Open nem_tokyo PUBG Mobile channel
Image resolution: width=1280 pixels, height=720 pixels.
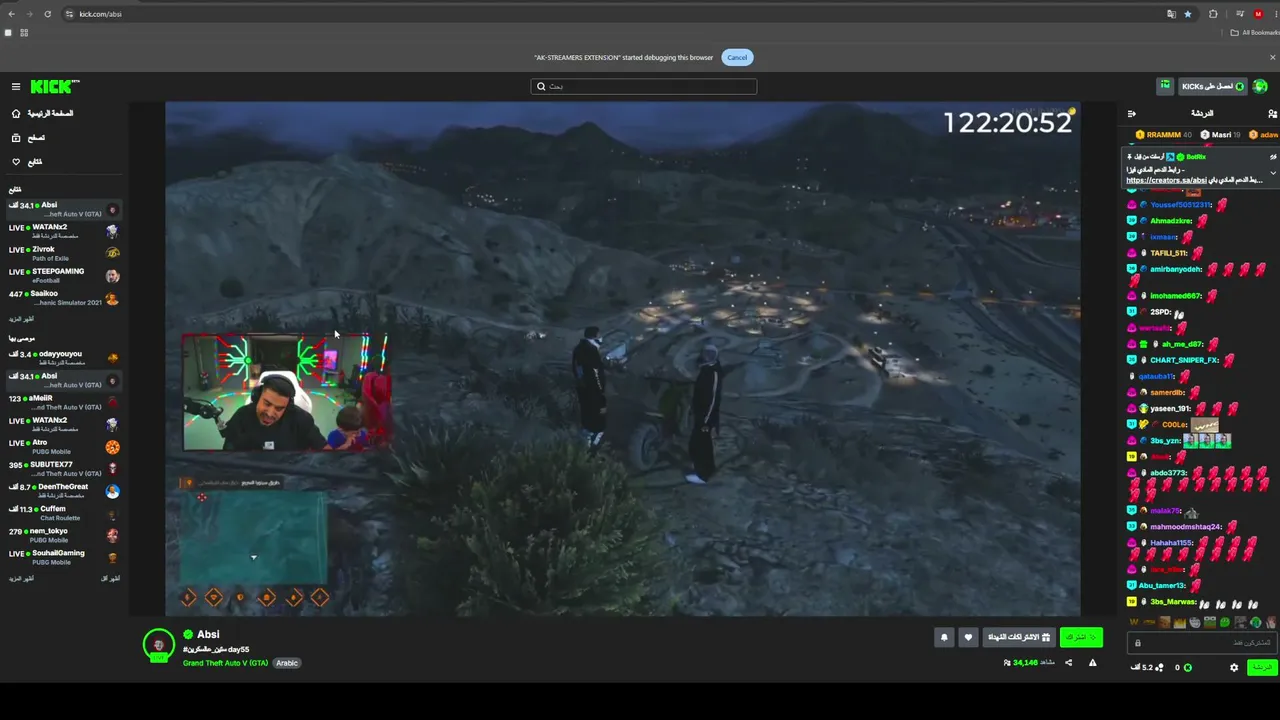click(64, 535)
